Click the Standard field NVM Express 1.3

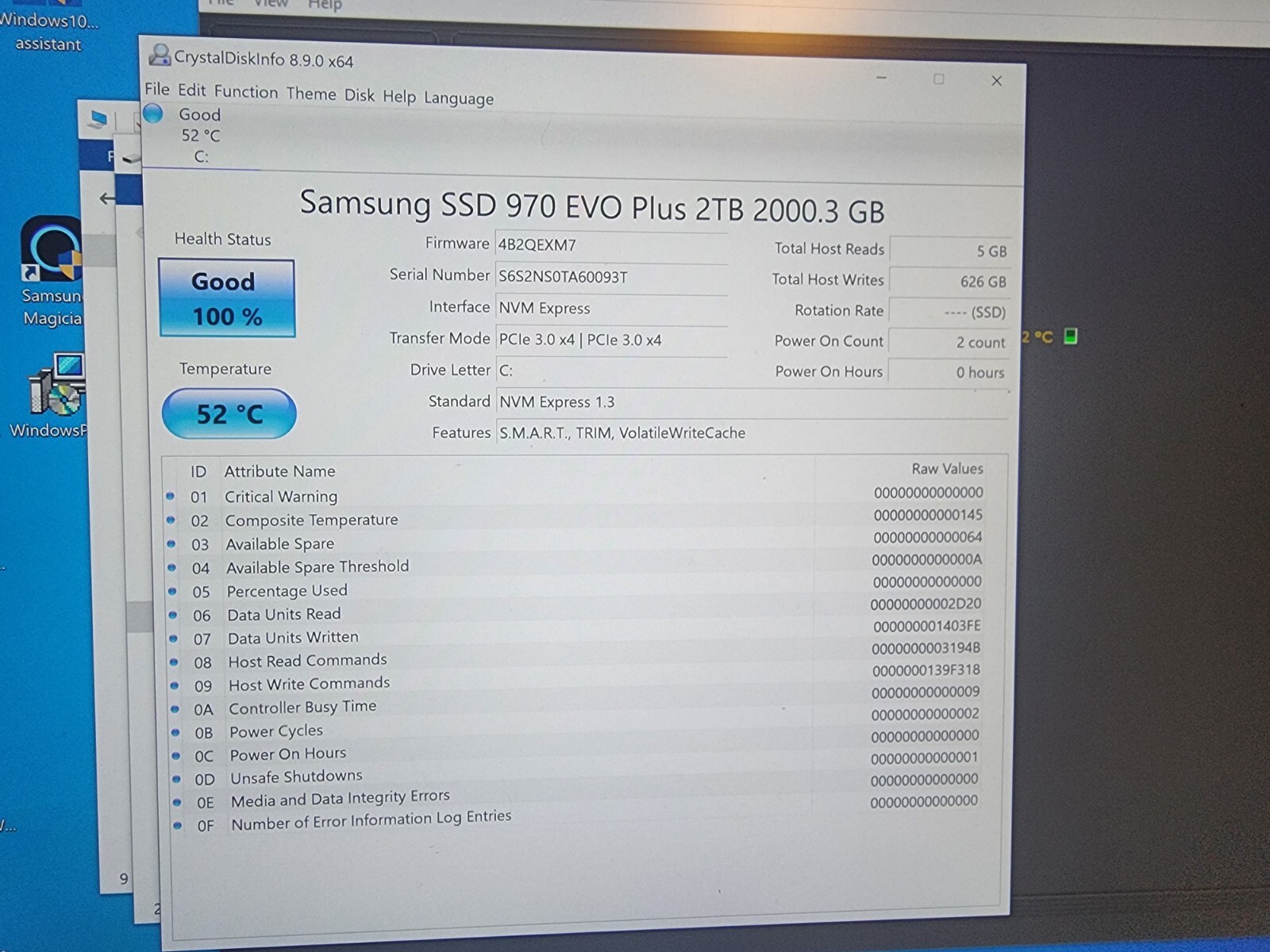752,402
